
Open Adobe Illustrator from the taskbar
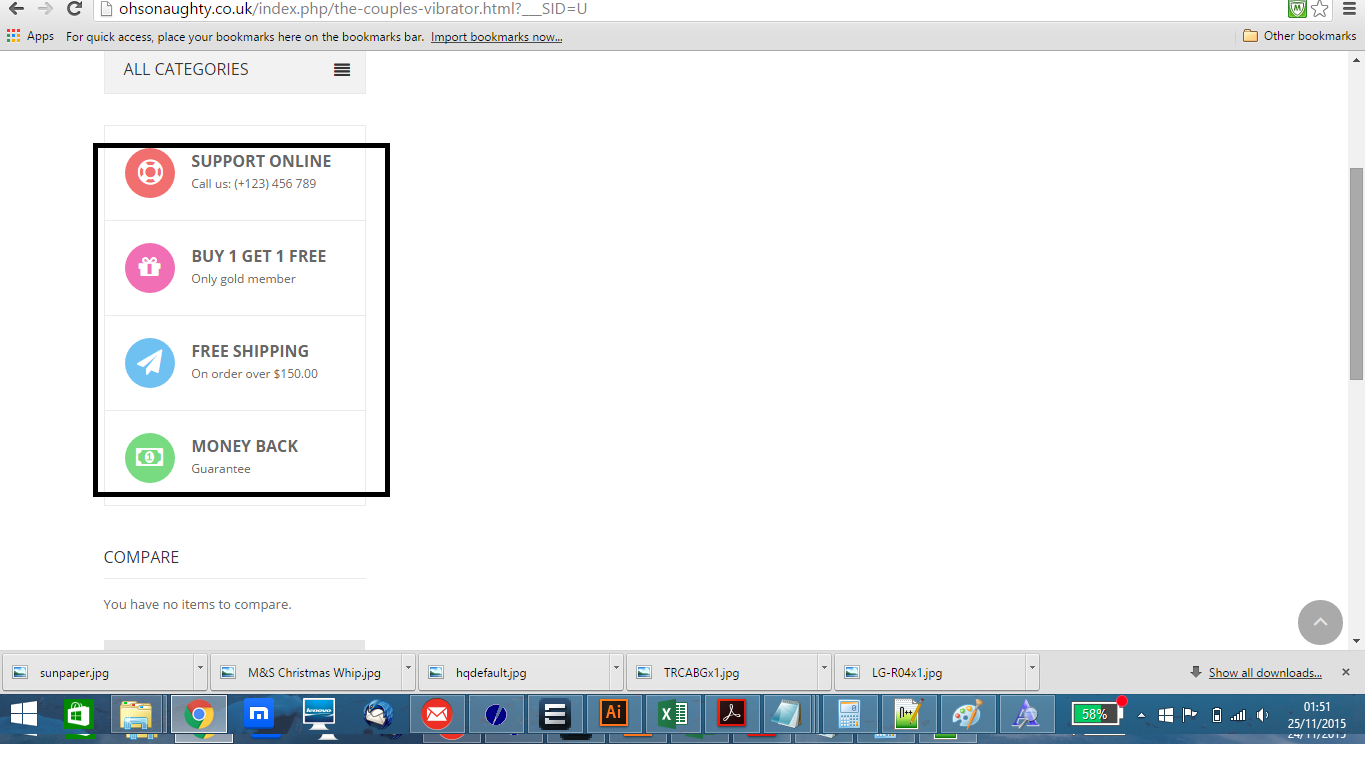pos(613,714)
